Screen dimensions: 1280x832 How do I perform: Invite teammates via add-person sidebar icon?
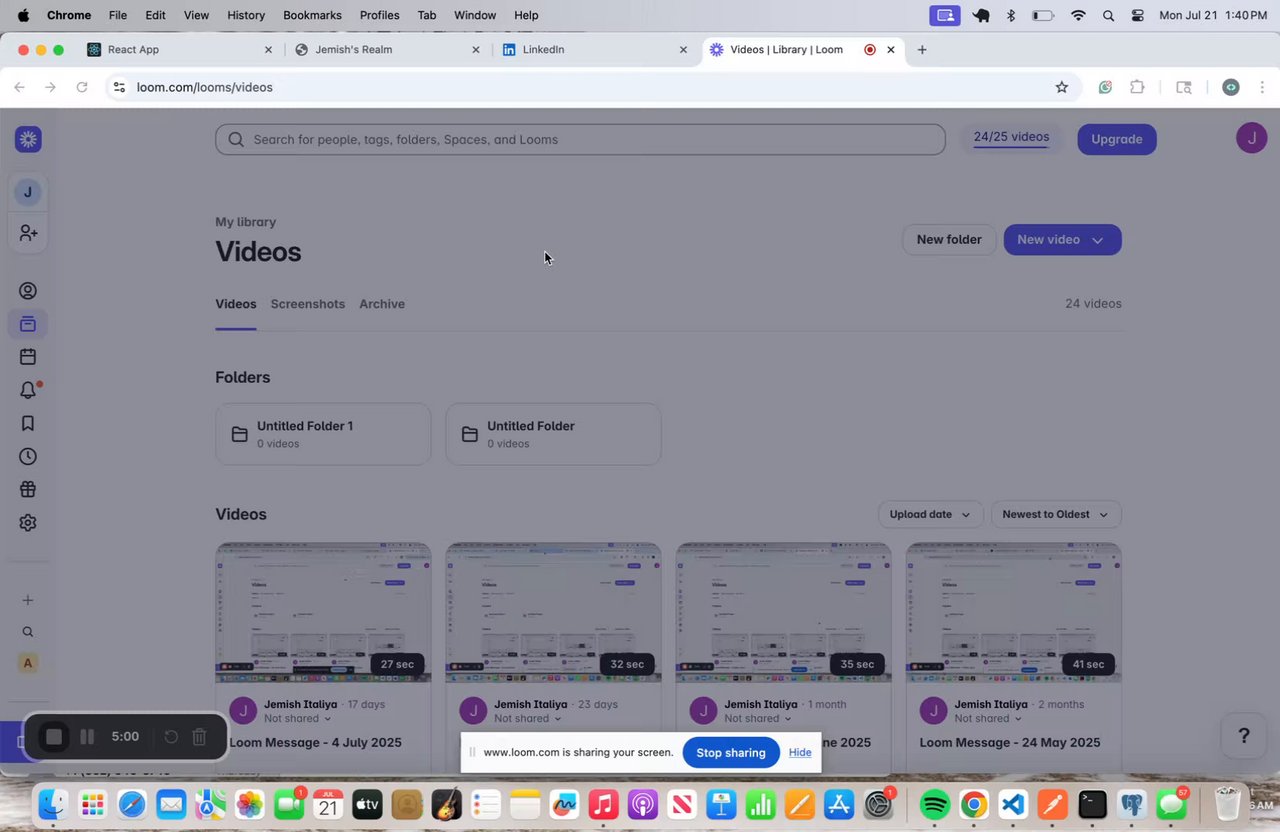click(28, 232)
